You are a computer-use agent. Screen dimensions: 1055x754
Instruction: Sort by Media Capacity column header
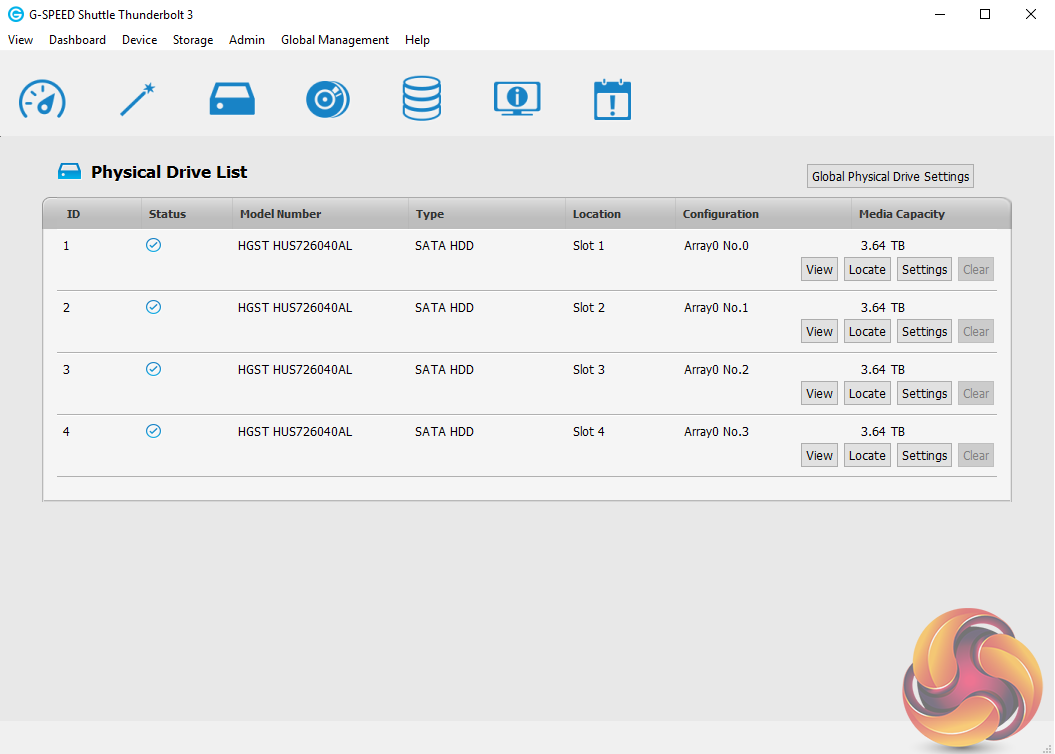(x=901, y=214)
